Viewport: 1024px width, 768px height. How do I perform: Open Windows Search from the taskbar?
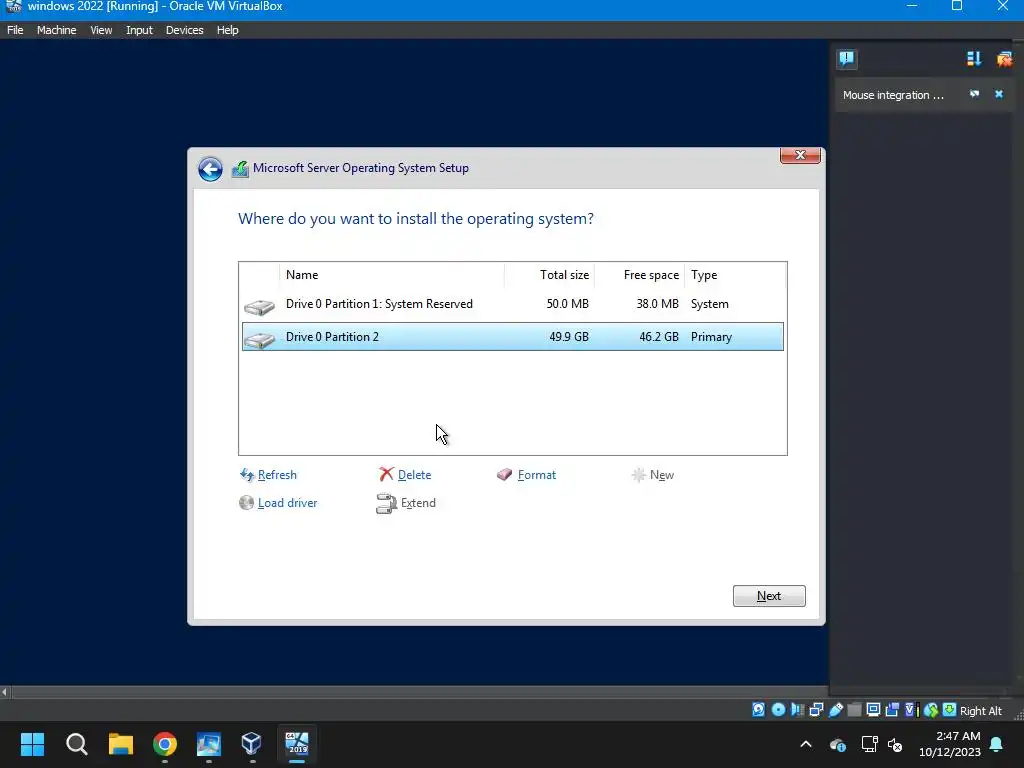tap(76, 744)
